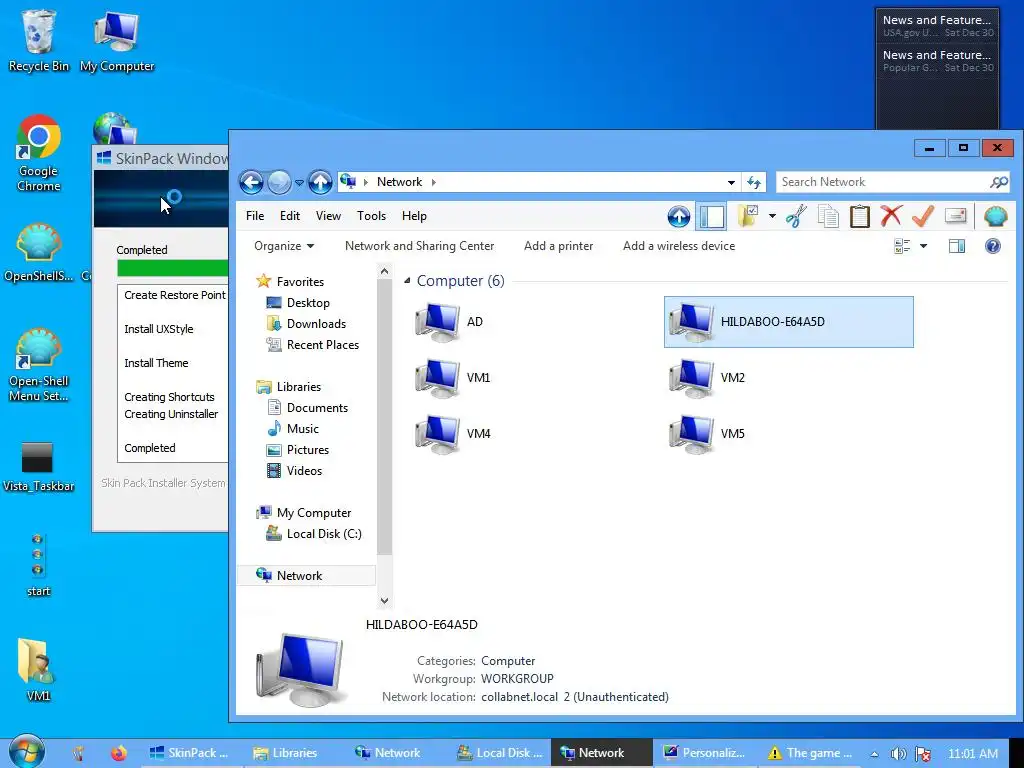
Task: Select Music library
Action: tap(302, 429)
